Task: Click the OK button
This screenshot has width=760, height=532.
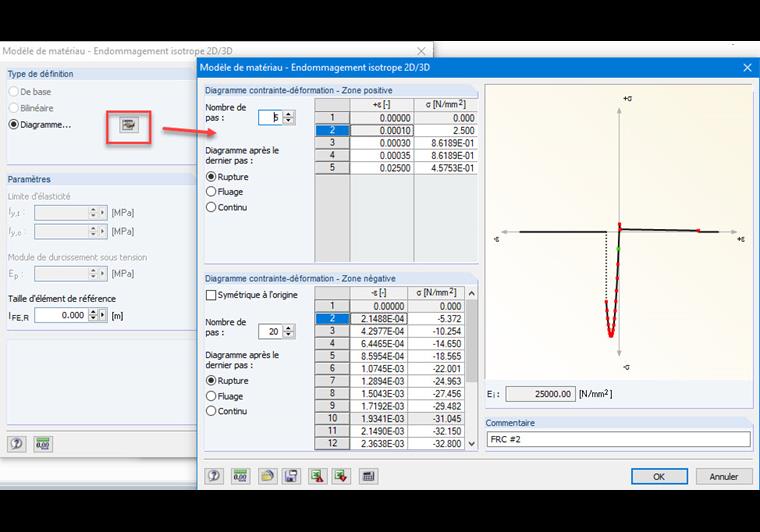Action: tap(659, 476)
